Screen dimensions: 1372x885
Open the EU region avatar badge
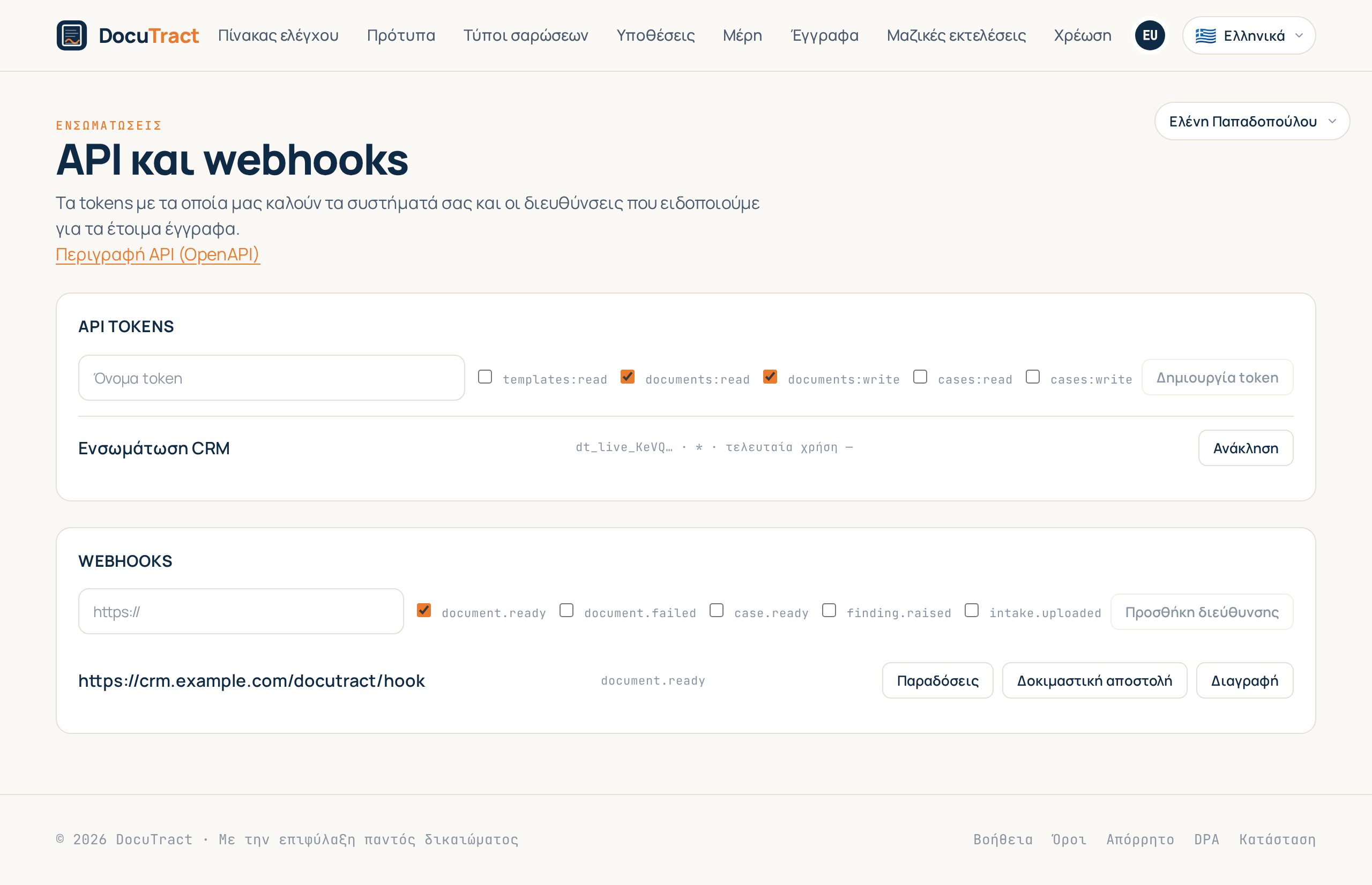click(1150, 36)
